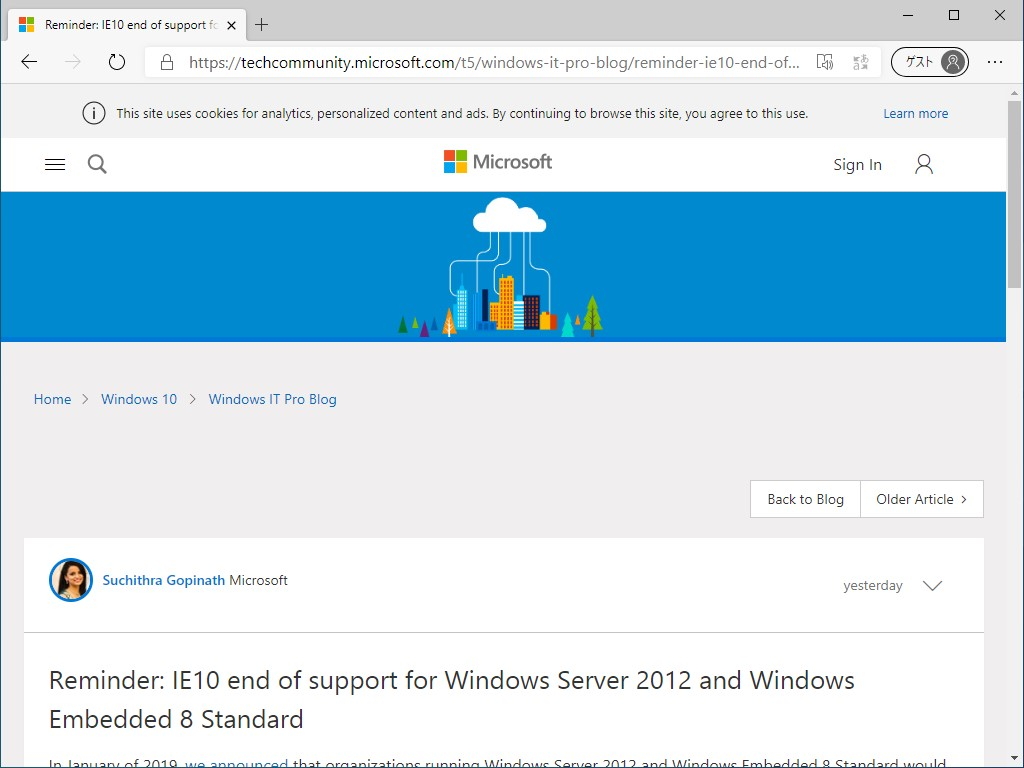Viewport: 1024px width, 768px height.
Task: Open site search with the magnifier icon
Action: (x=97, y=164)
